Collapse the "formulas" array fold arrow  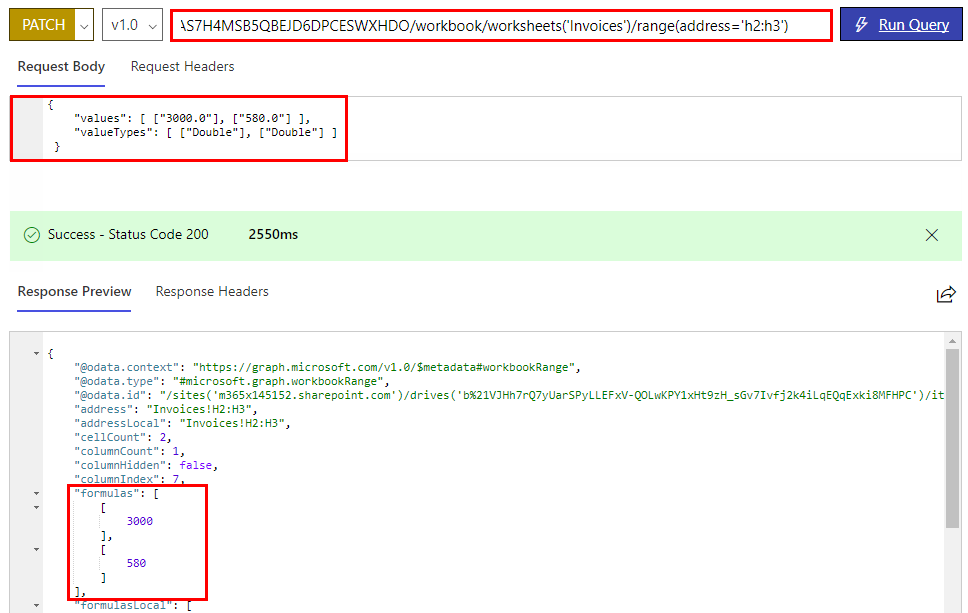point(36,493)
